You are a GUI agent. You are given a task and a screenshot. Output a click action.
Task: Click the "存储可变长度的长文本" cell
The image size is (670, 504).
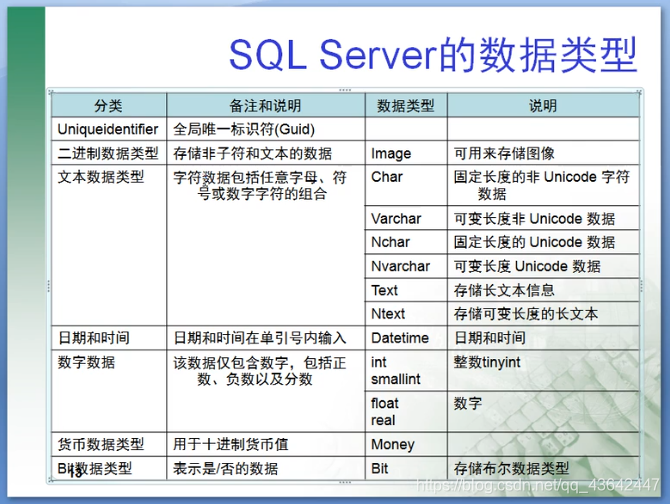tap(544, 314)
